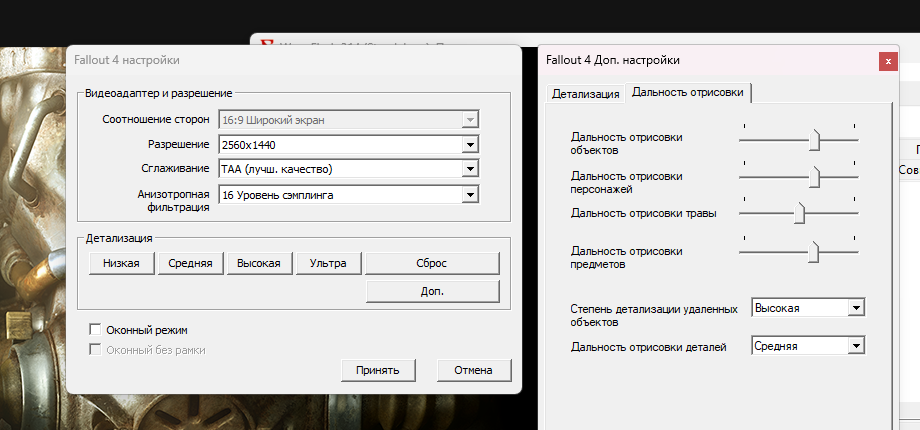The width and height of the screenshot is (920, 430).
Task: Open advanced settings with Доп. button
Action: 432,291
